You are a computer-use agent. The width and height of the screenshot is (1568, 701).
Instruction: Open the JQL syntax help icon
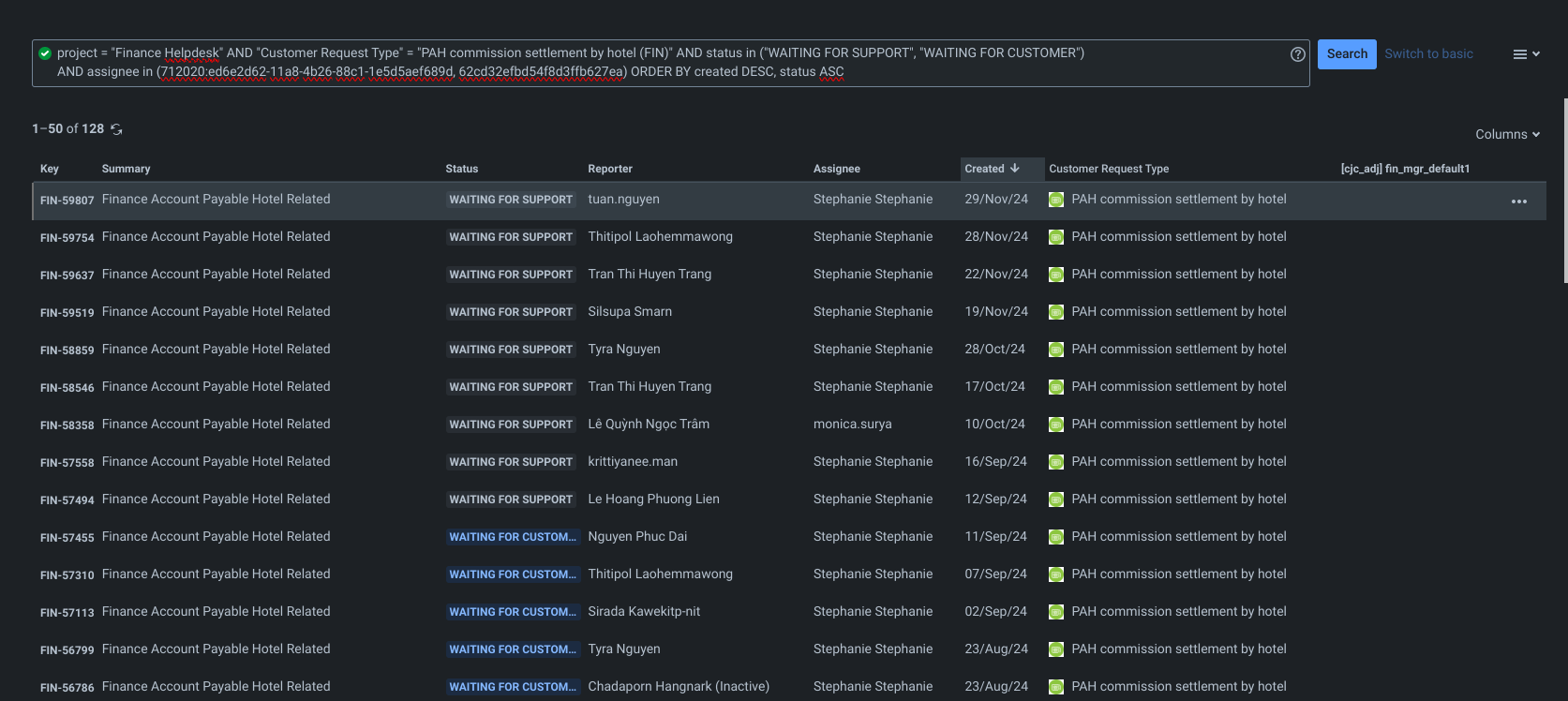click(x=1298, y=54)
